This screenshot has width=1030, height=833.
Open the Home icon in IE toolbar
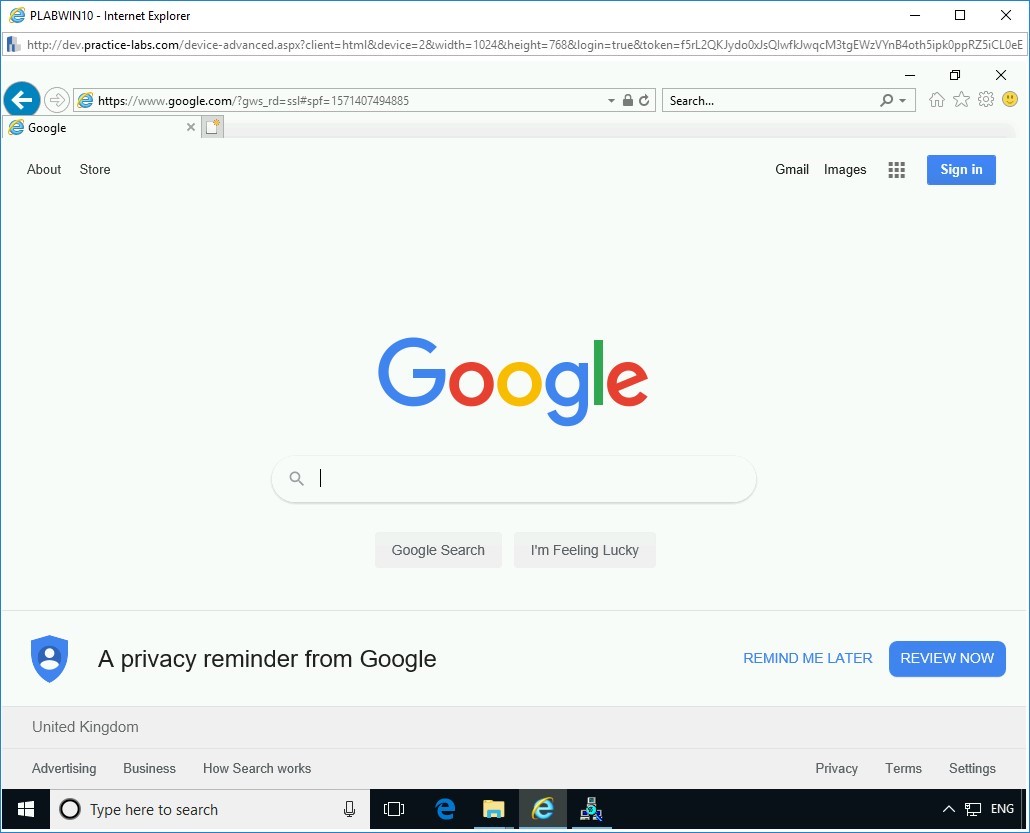(x=937, y=100)
